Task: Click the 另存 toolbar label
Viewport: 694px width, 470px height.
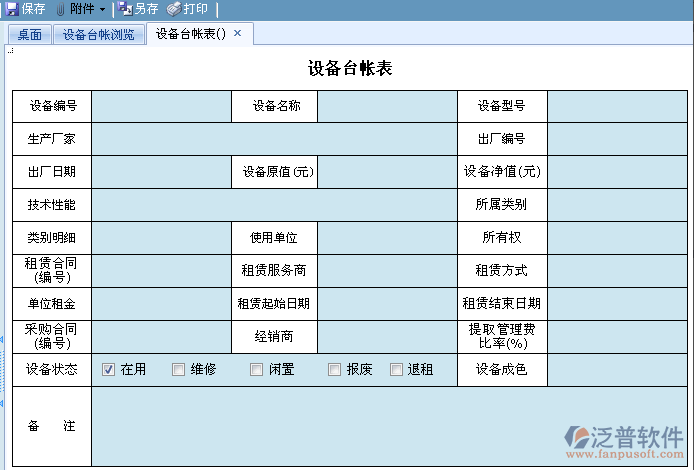Action: point(147,8)
